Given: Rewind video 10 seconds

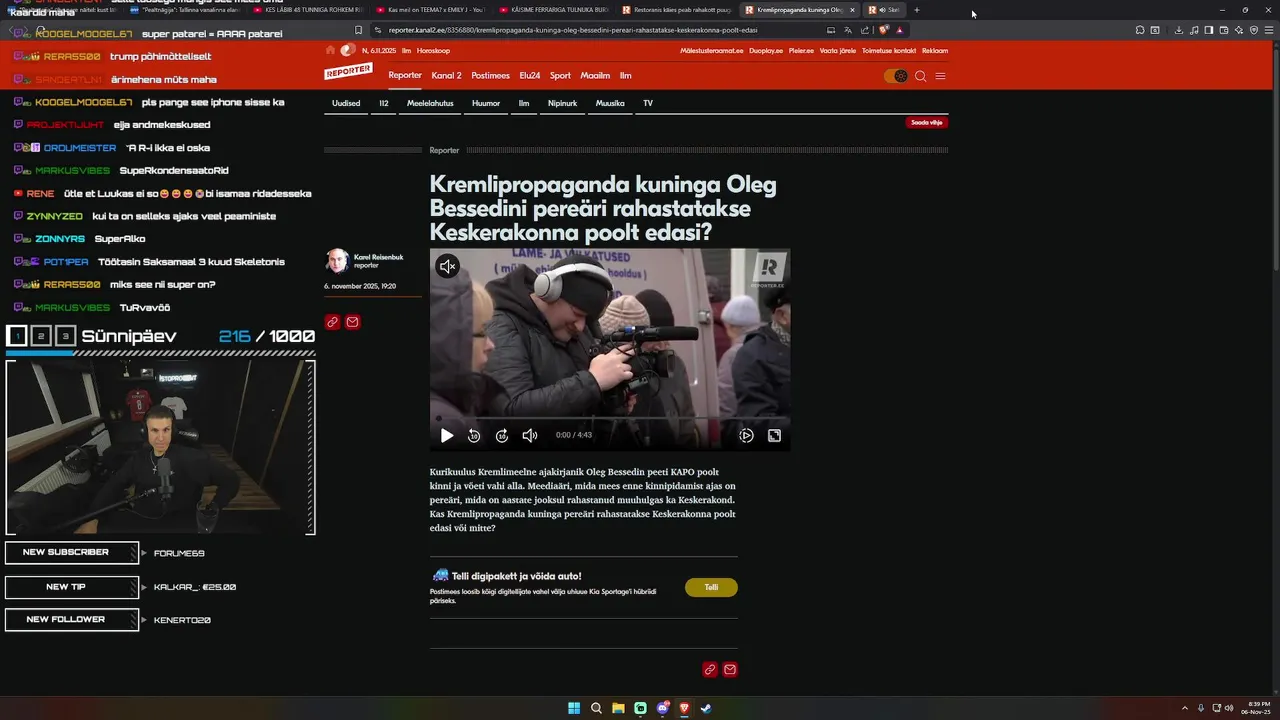Looking at the screenshot, I should (474, 435).
